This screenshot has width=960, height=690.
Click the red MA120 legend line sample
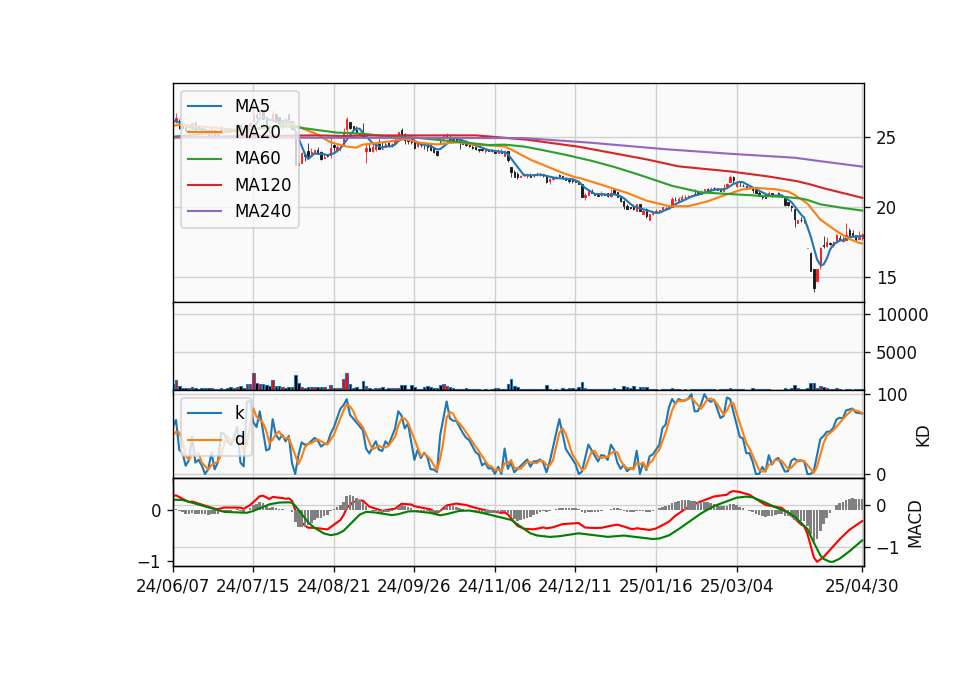tap(204, 185)
